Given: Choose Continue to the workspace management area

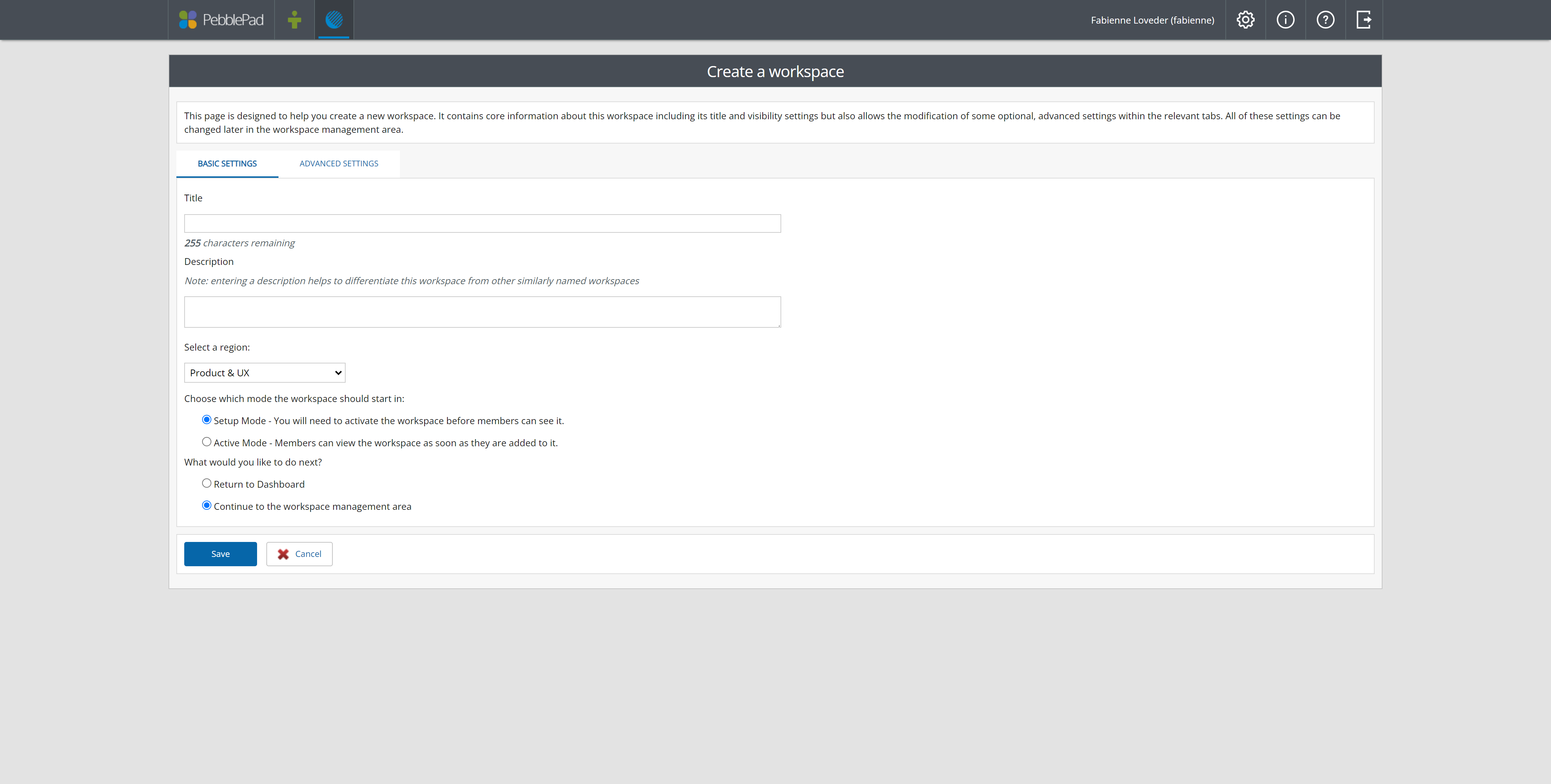Looking at the screenshot, I should [x=206, y=505].
